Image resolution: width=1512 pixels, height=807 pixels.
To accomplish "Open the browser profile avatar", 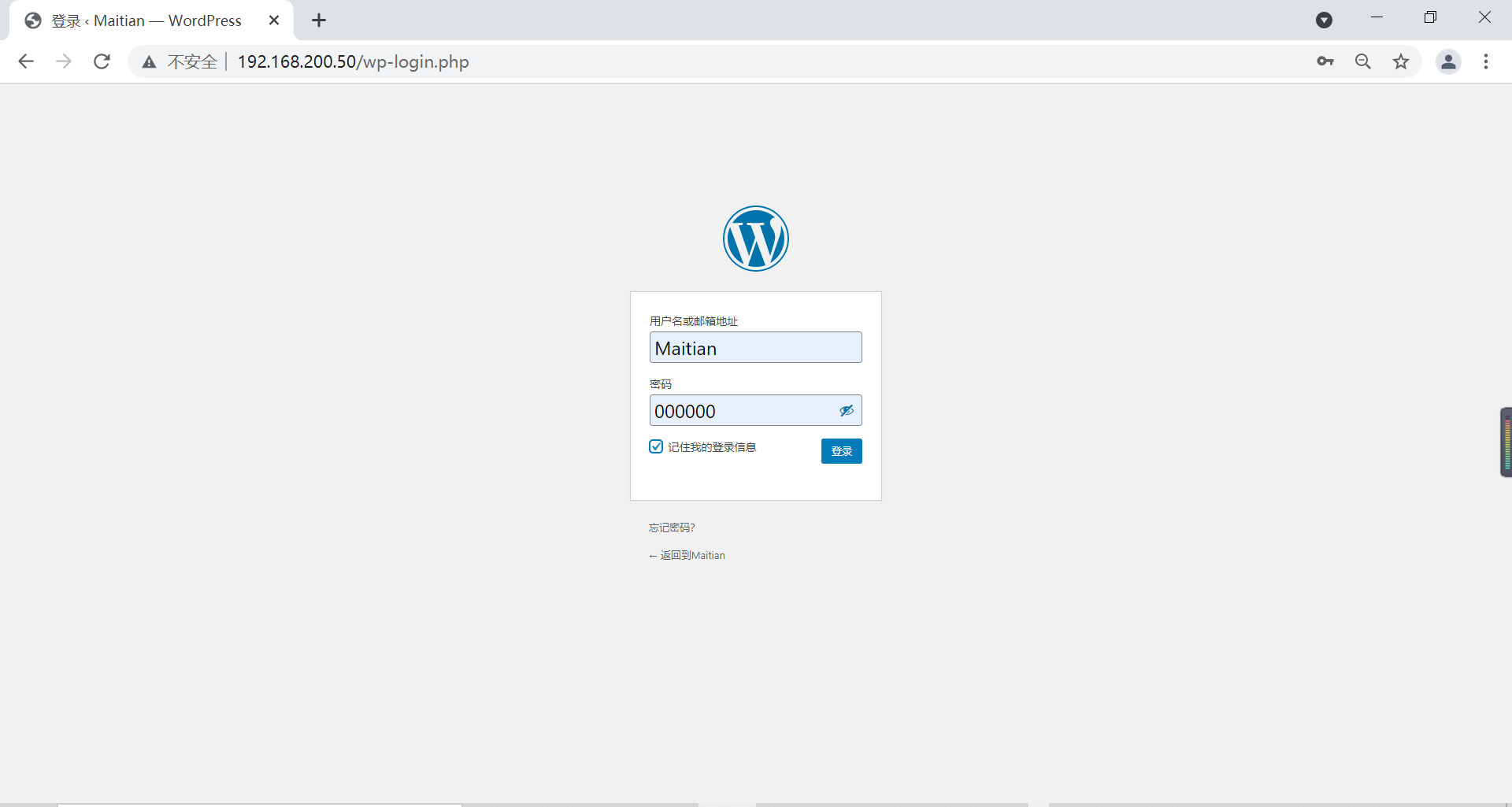I will tap(1448, 61).
